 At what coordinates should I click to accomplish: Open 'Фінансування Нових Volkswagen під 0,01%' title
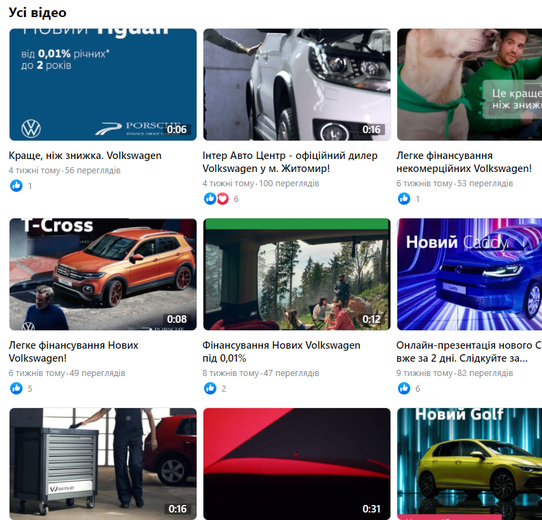point(281,352)
